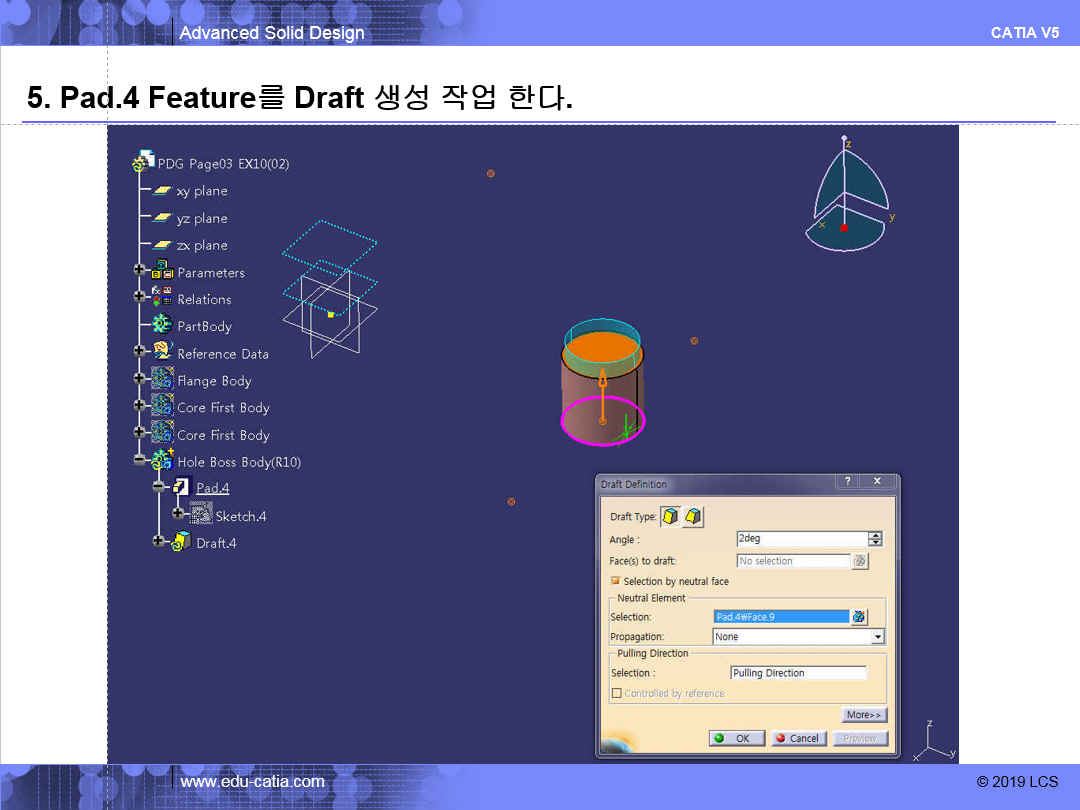The image size is (1080, 810).
Task: Select Reference Data in the specification tree
Action: pyautogui.click(x=222, y=353)
